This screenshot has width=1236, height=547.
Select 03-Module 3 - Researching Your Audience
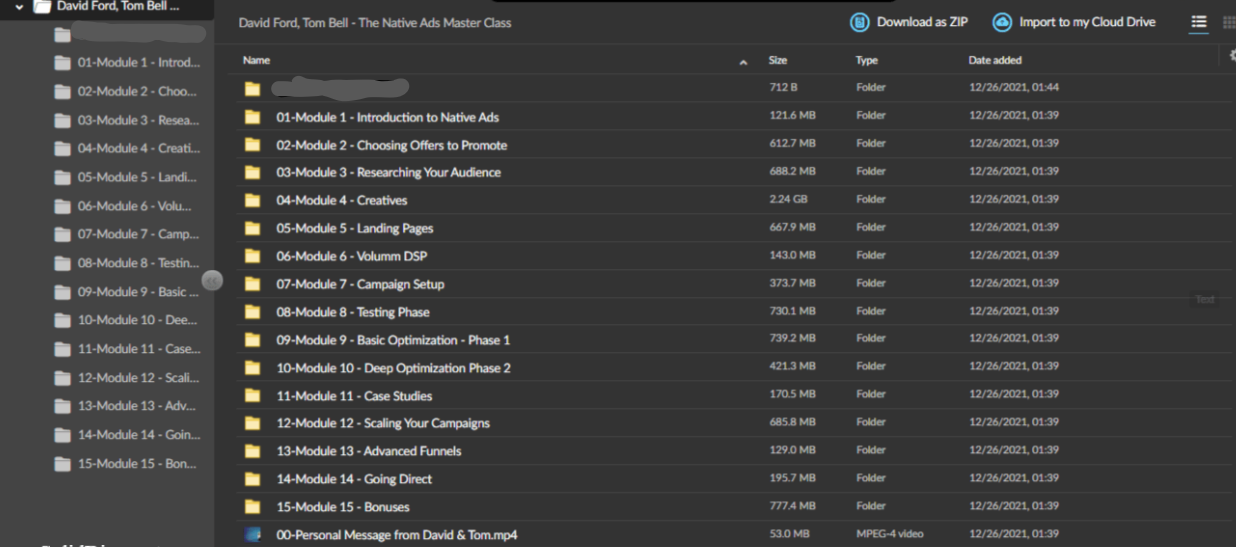click(x=388, y=173)
